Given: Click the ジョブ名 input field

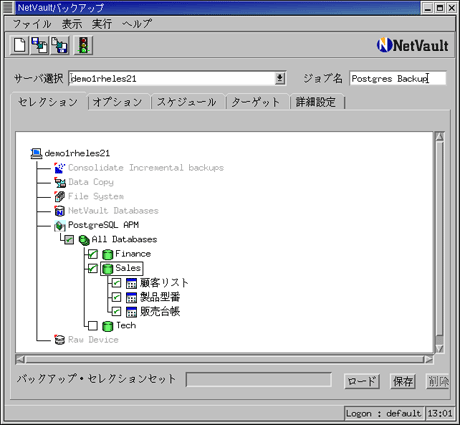Looking at the screenshot, I should [x=398, y=79].
